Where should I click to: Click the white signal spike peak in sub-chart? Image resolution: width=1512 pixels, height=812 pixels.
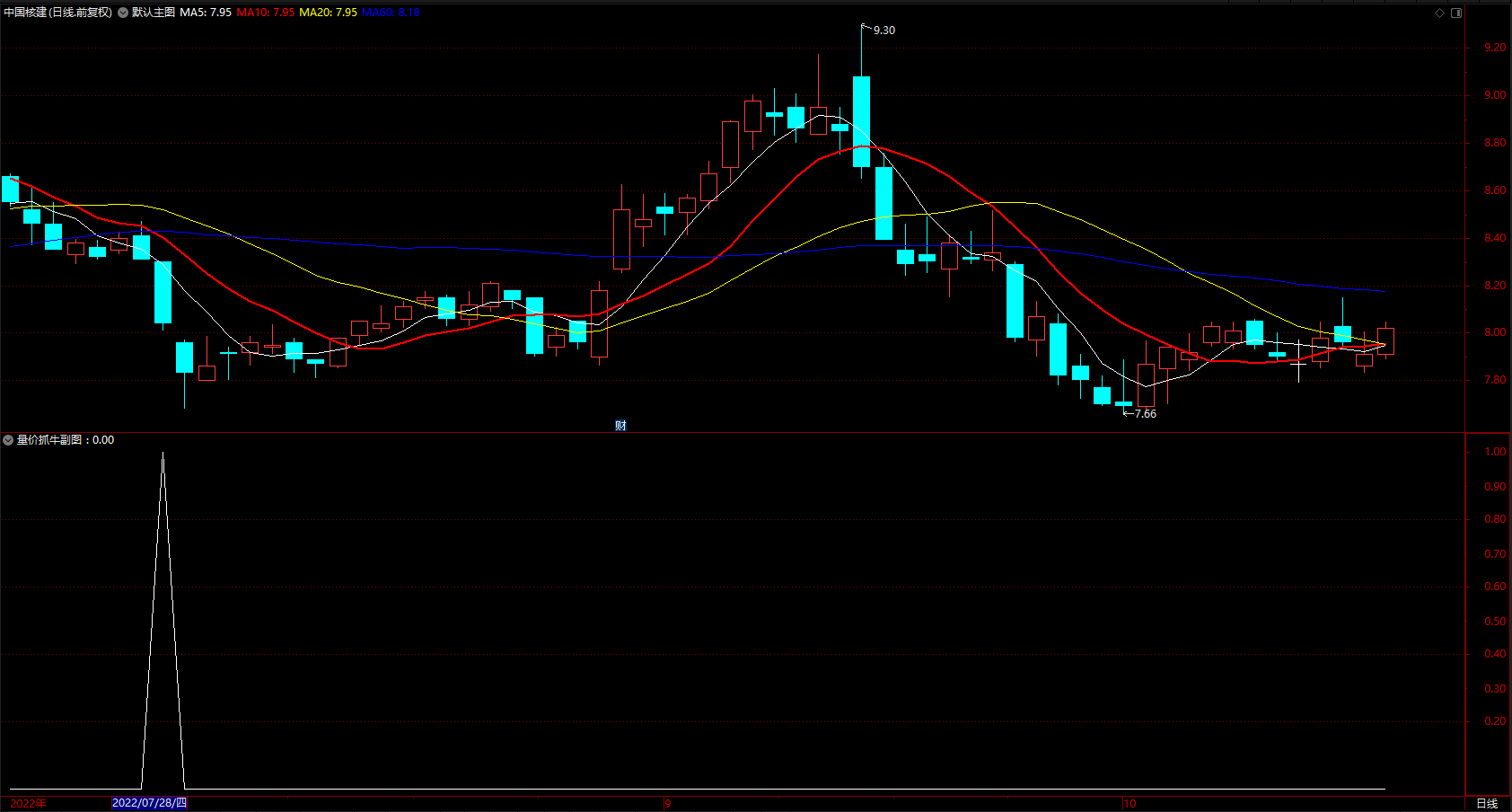pos(163,454)
